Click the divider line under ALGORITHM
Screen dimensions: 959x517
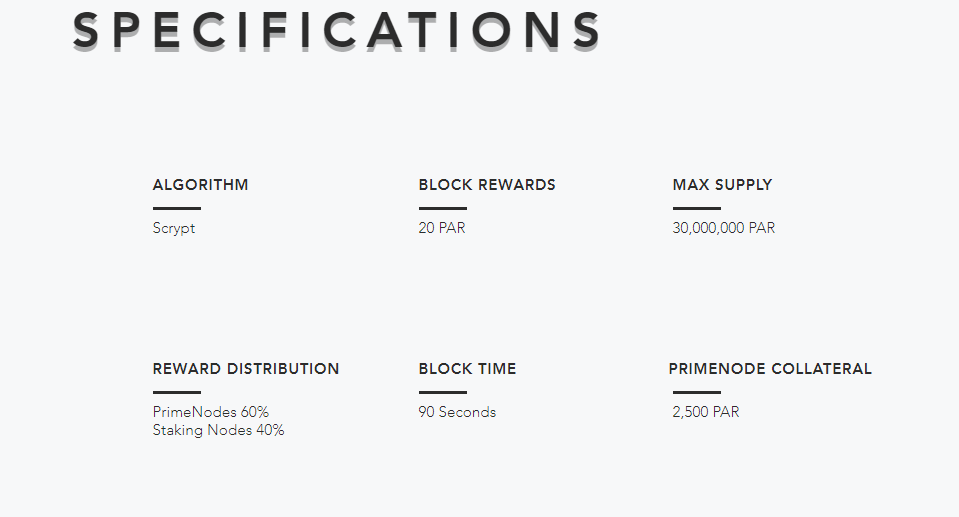pyautogui.click(x=177, y=208)
